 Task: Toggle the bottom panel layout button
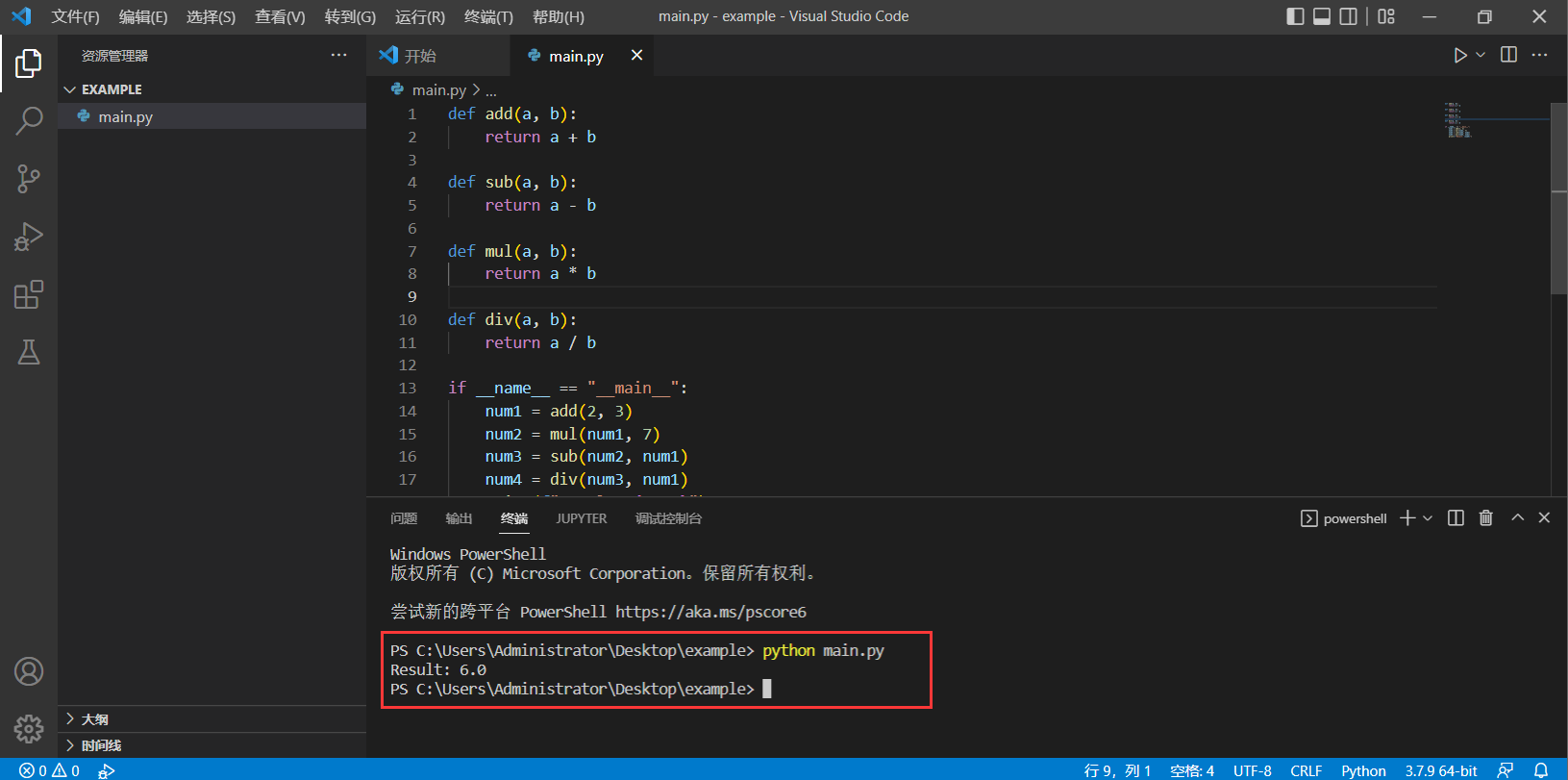[1322, 16]
